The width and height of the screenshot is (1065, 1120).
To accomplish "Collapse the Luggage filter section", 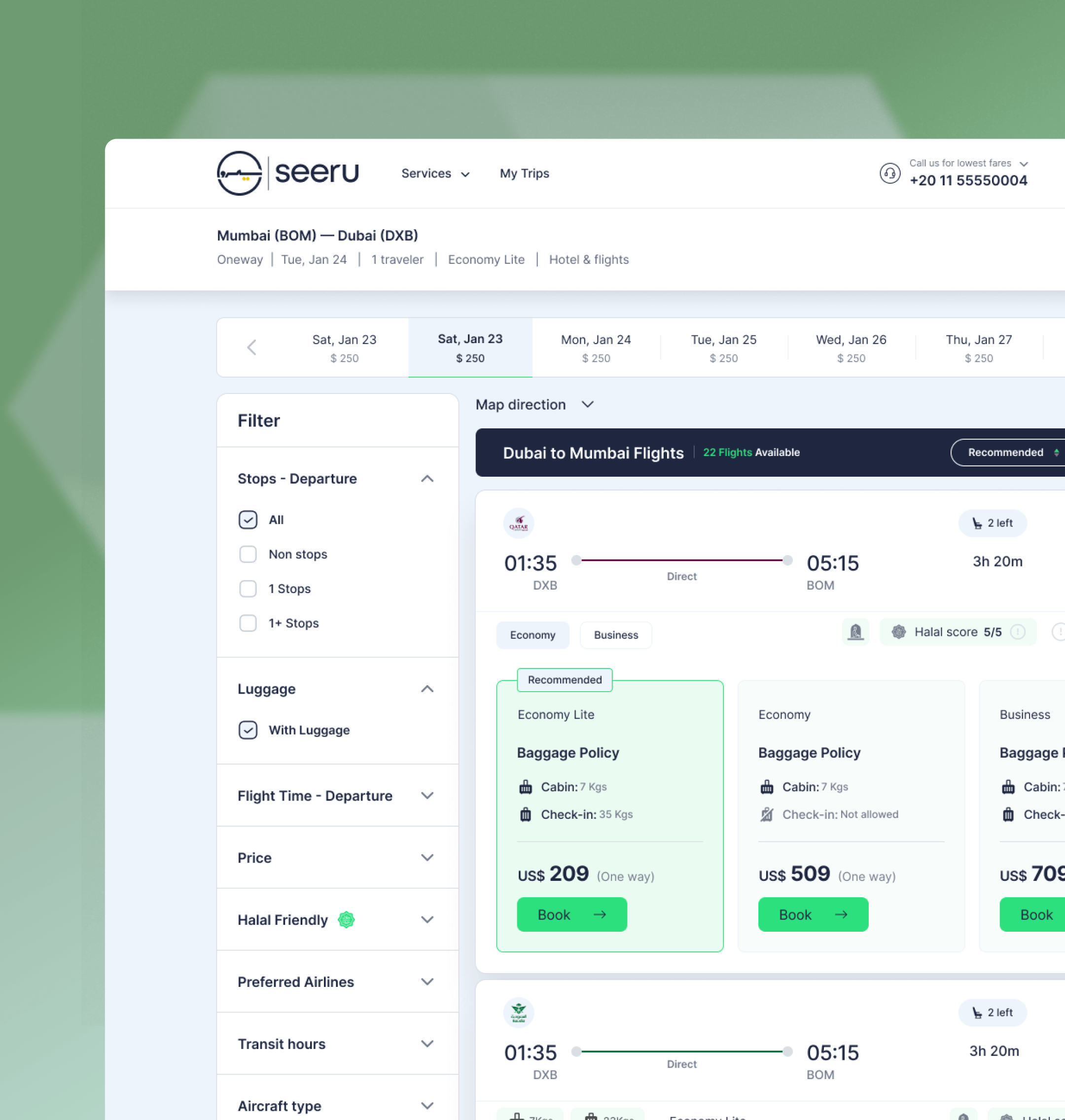I will point(427,689).
